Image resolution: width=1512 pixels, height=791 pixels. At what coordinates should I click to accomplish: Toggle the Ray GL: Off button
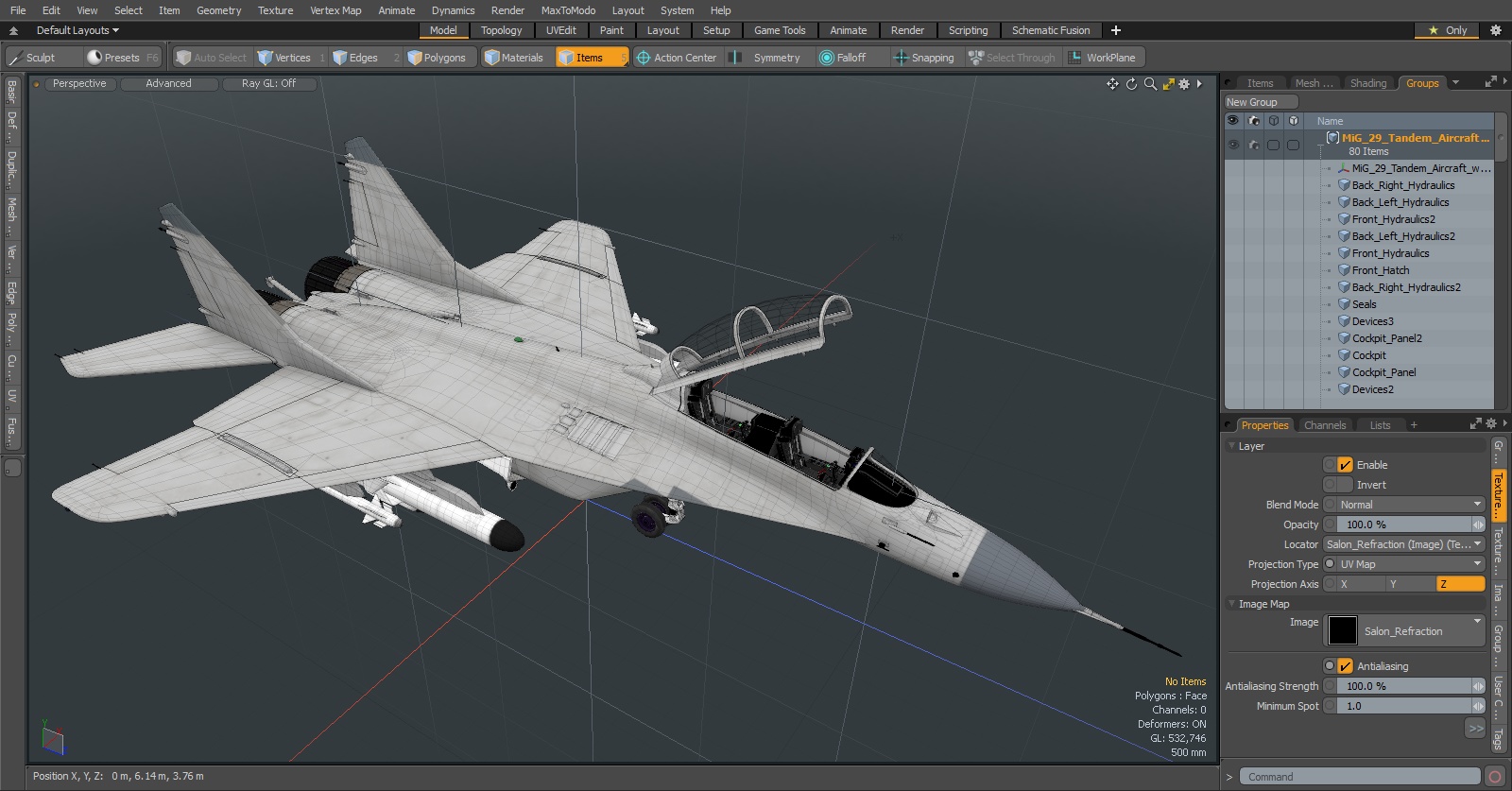(x=268, y=84)
